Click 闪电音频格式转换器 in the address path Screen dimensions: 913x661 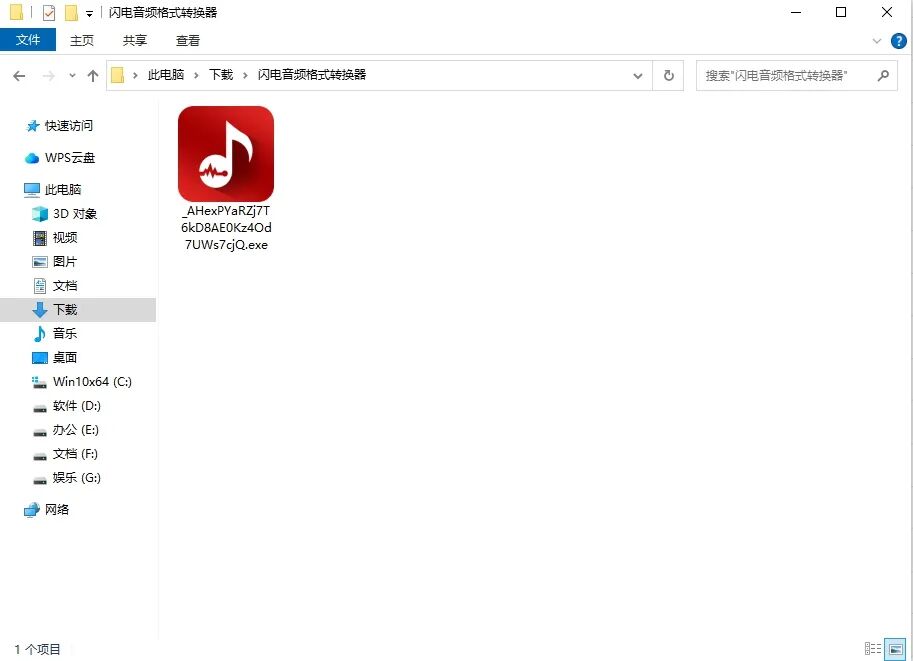click(312, 75)
